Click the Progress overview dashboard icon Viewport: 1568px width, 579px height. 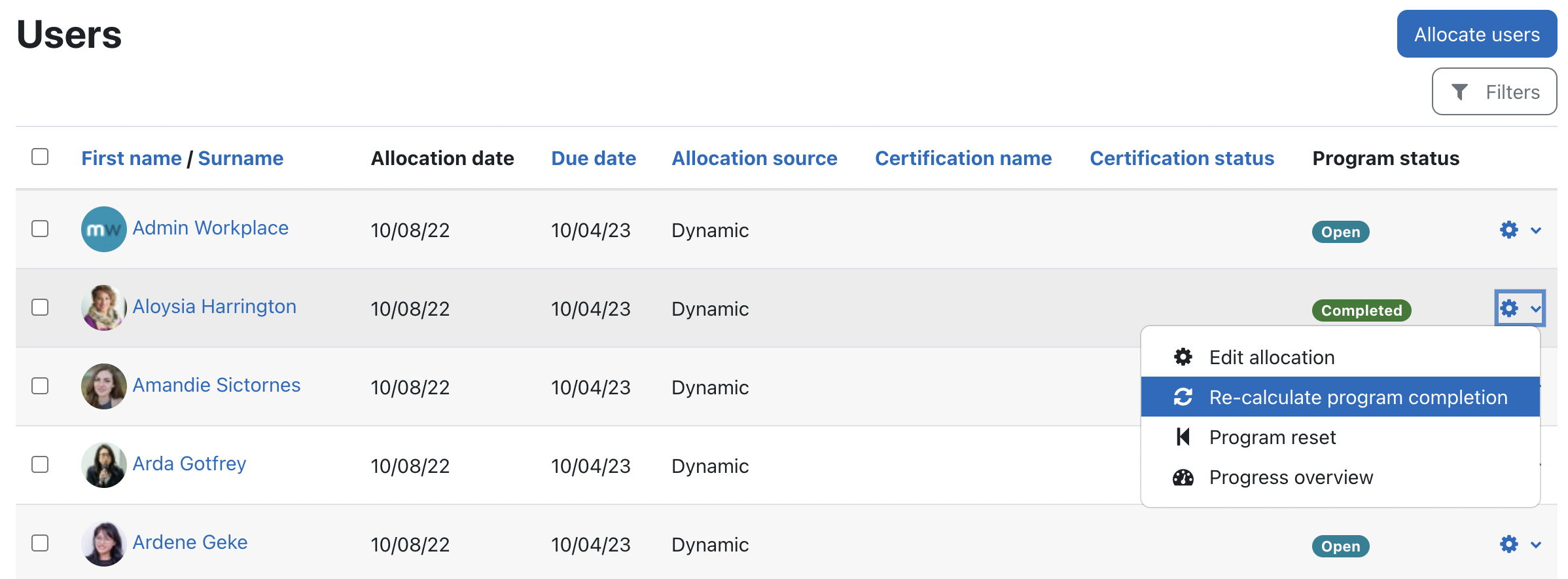click(x=1183, y=477)
